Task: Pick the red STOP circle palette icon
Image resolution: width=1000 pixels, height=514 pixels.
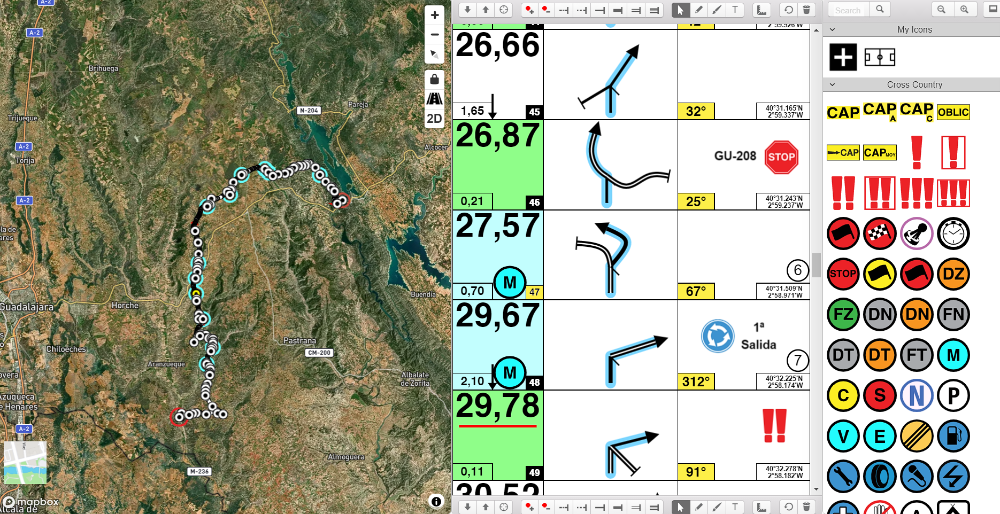Action: pos(842,274)
